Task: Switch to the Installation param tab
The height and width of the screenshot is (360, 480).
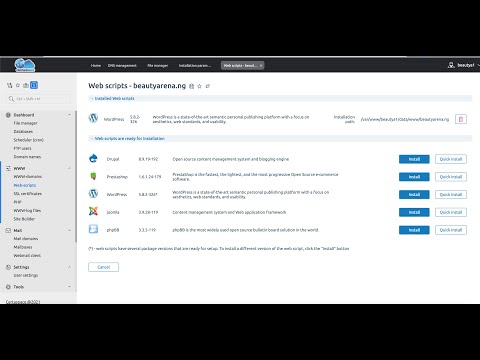Action: (x=195, y=66)
